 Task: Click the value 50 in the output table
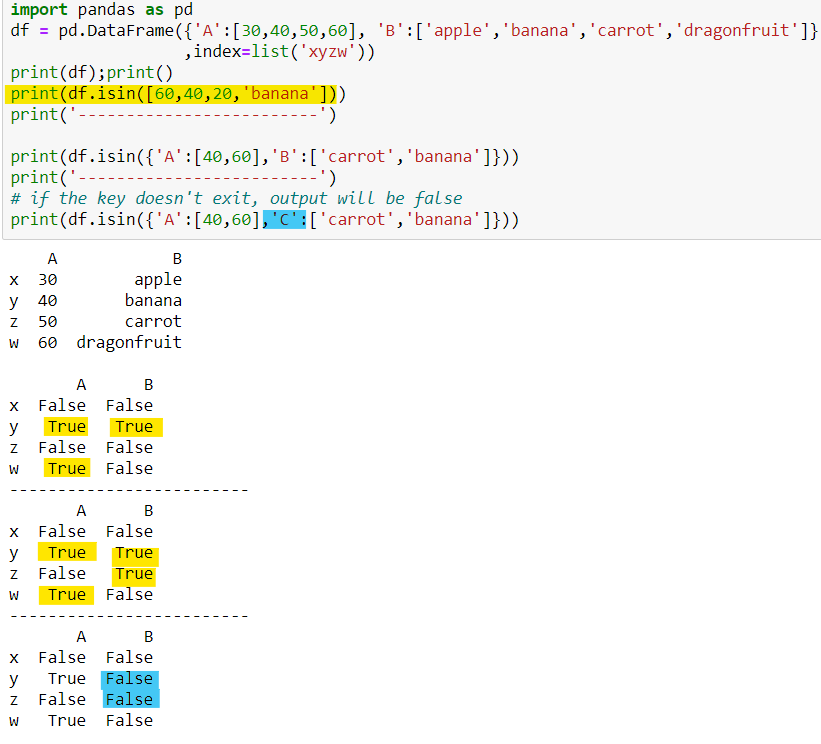[48, 321]
